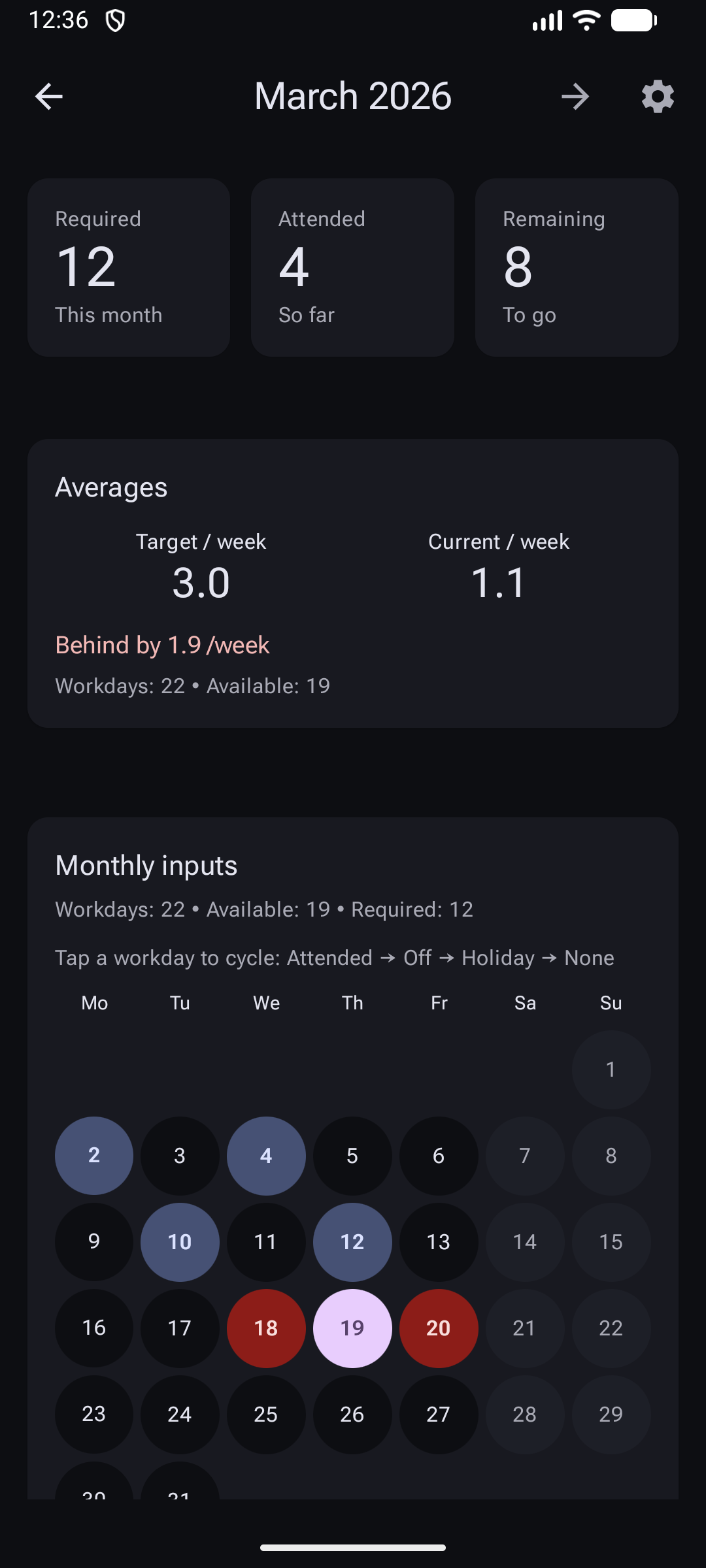This screenshot has height=1568, width=706.
Task: Open settings via the gear icon
Action: coord(658,97)
